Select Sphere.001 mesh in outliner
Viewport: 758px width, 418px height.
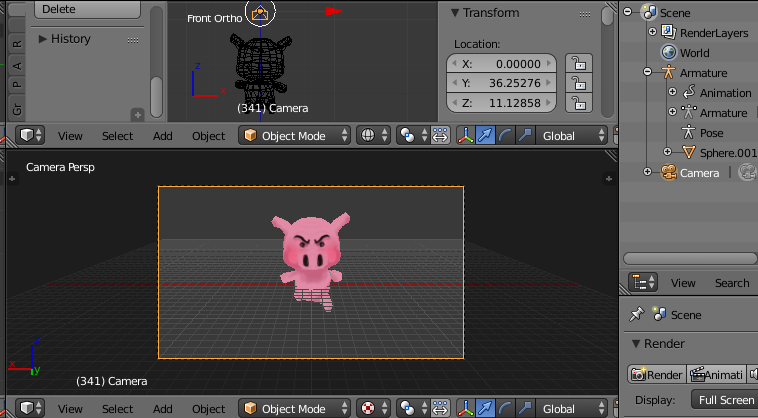point(728,153)
